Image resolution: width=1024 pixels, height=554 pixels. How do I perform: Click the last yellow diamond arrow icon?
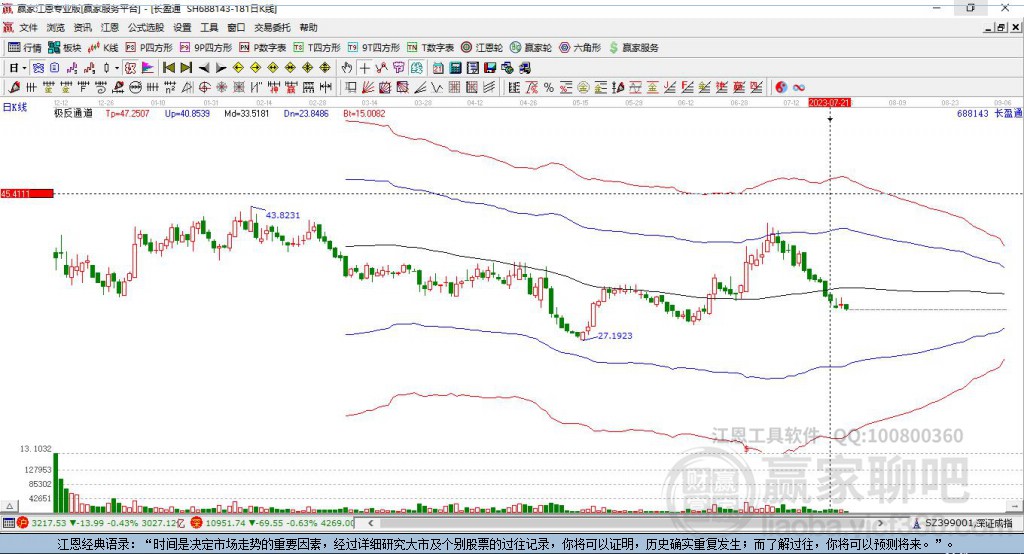[325, 68]
